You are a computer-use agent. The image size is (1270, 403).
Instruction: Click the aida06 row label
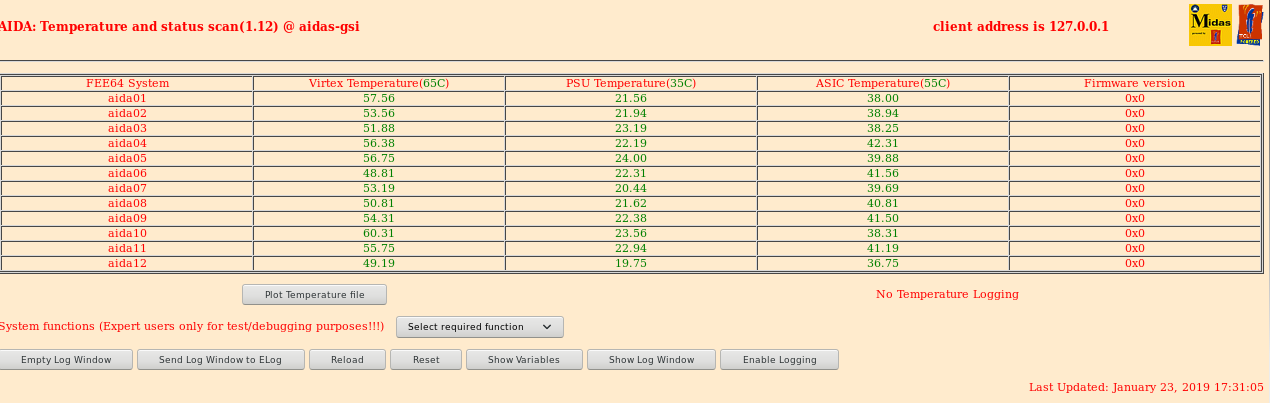[127, 173]
